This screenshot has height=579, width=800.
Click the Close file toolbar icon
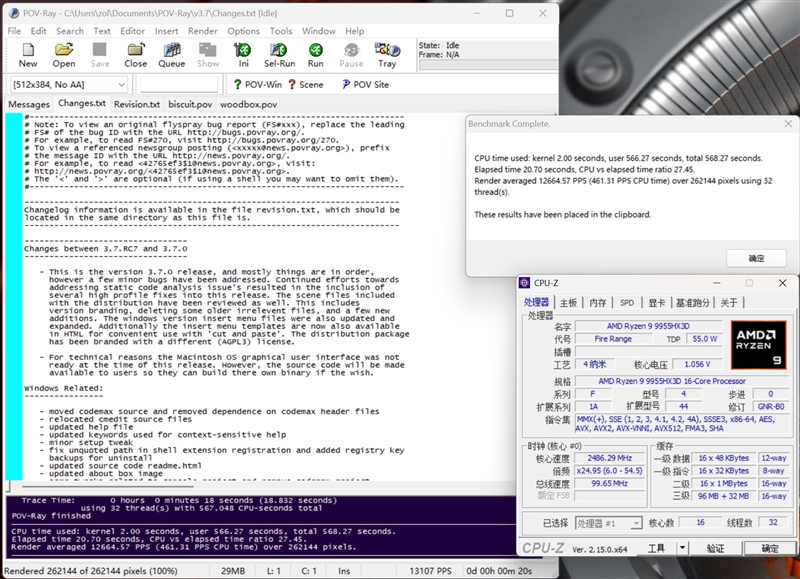(x=135, y=50)
